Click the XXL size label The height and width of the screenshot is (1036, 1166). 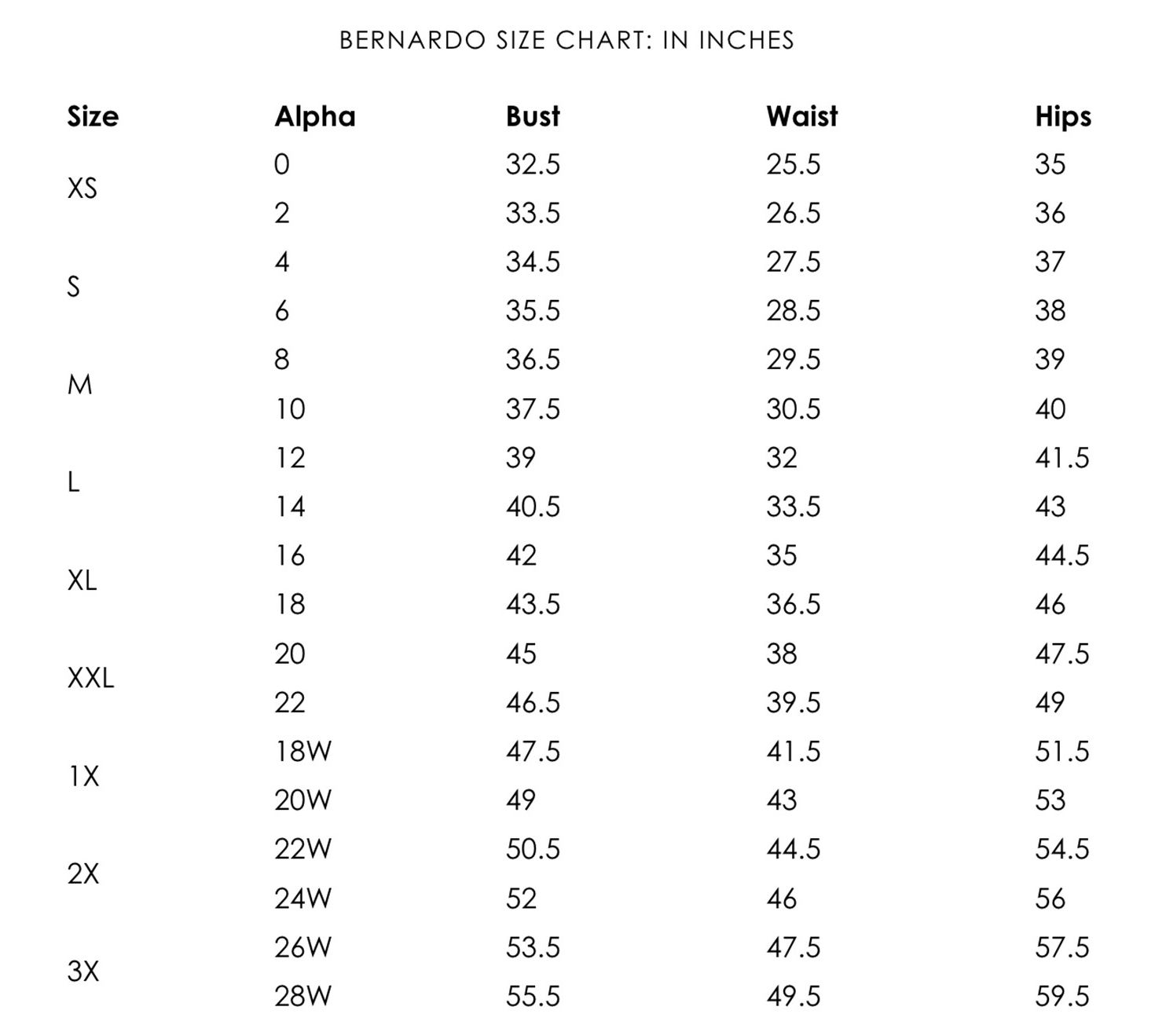click(x=90, y=677)
